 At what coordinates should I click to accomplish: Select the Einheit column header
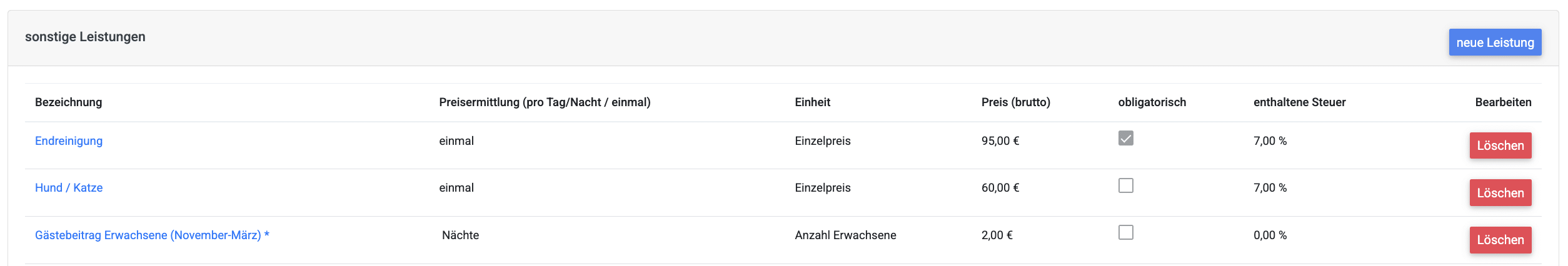tap(812, 102)
